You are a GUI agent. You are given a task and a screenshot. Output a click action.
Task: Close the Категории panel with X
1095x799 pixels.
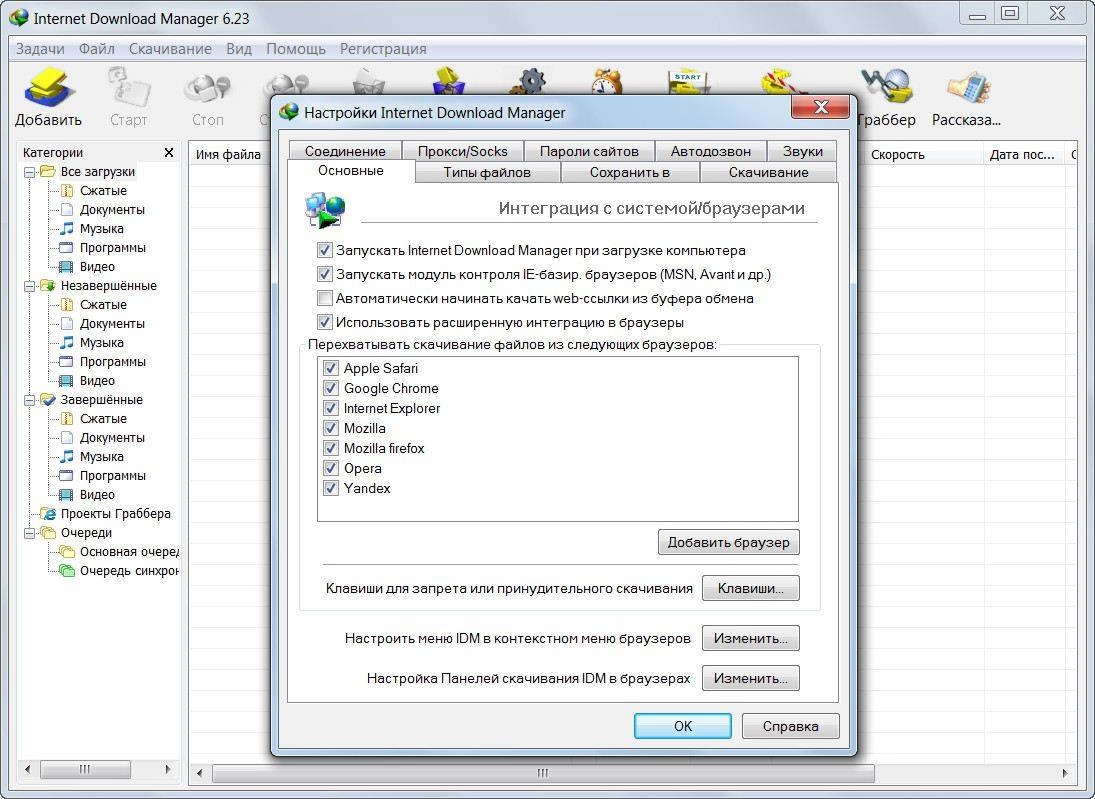pyautogui.click(x=168, y=152)
